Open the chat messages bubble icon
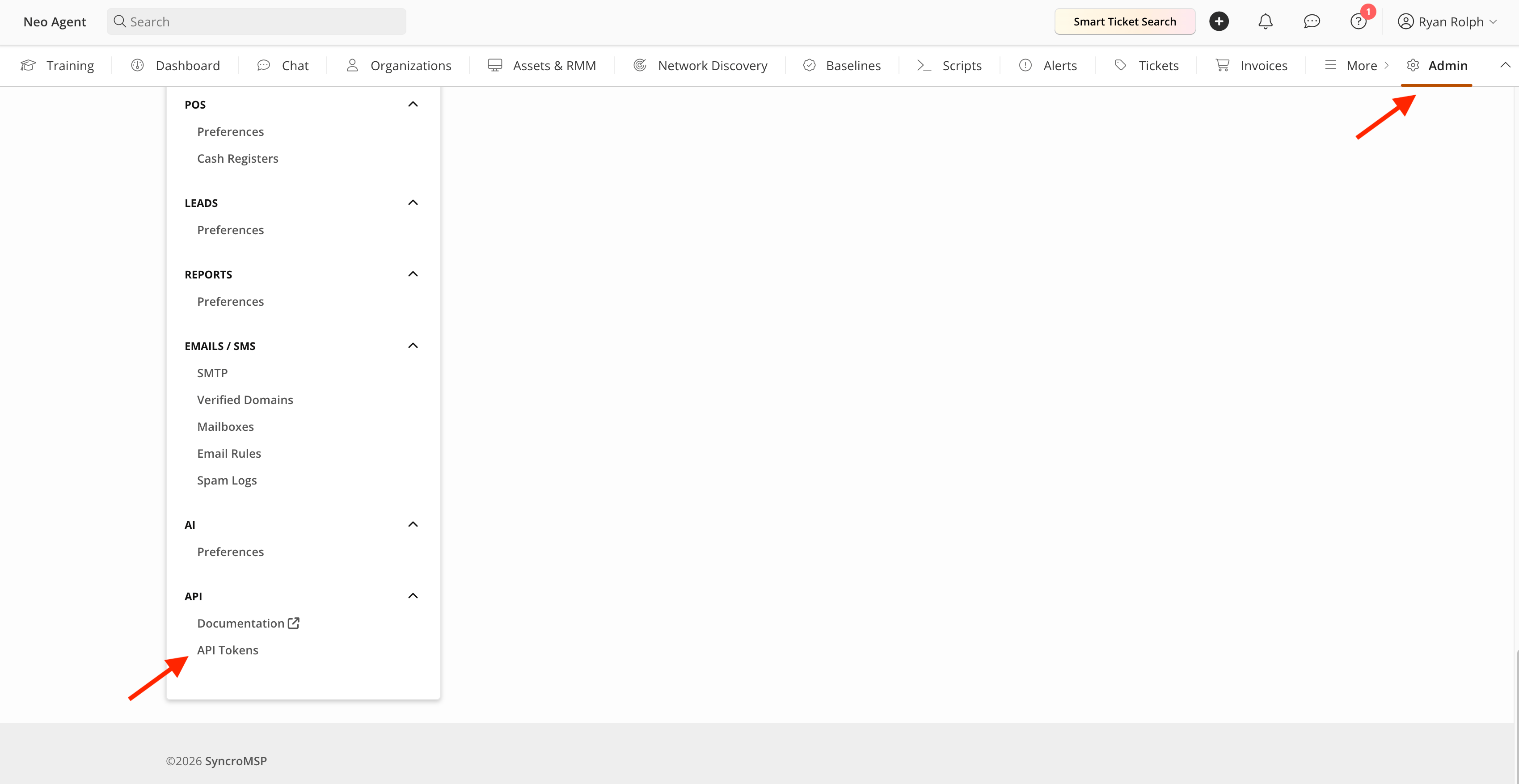Viewport: 1519px width, 784px height. 1312,22
